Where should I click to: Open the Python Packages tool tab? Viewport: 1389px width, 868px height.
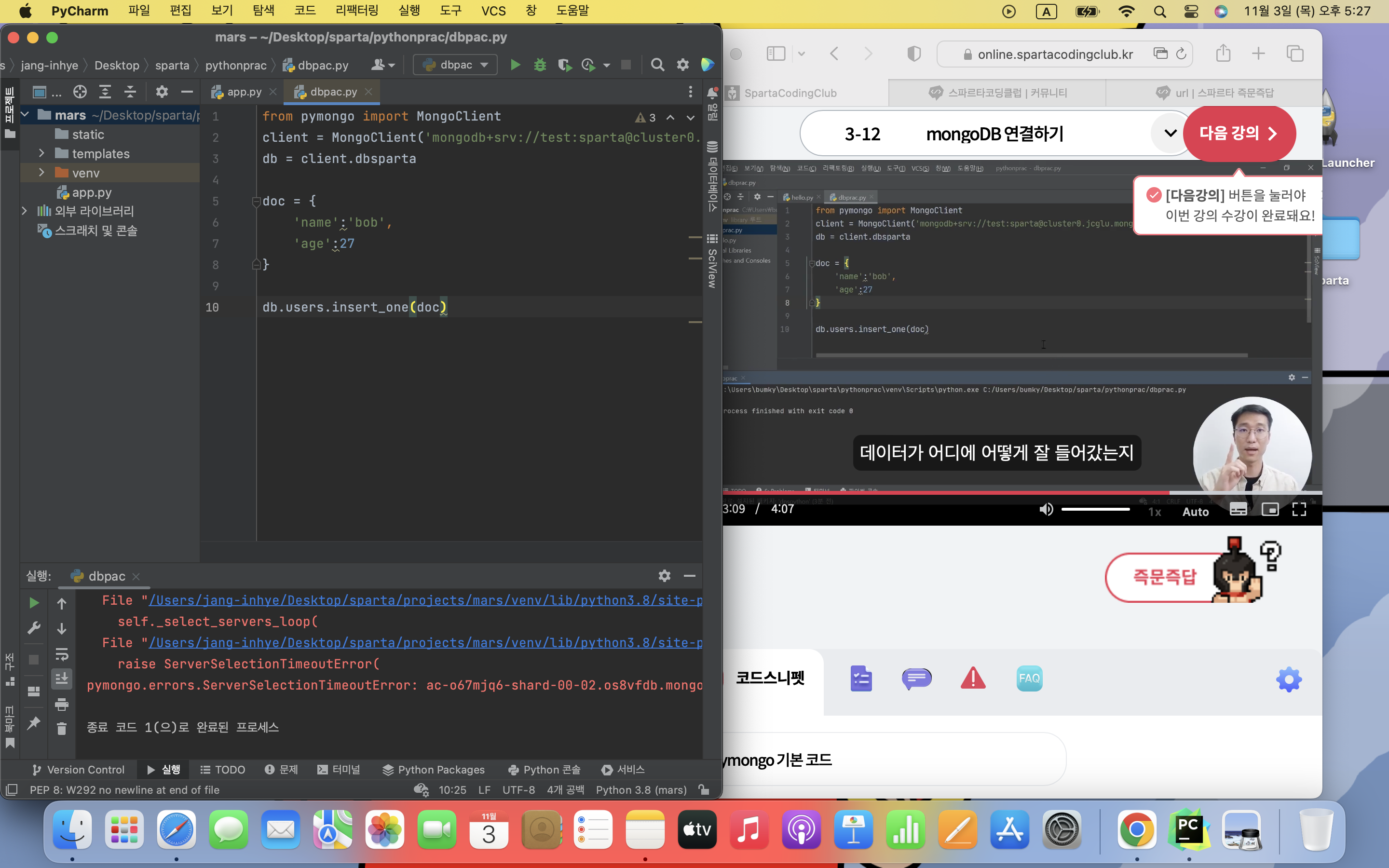tap(434, 769)
